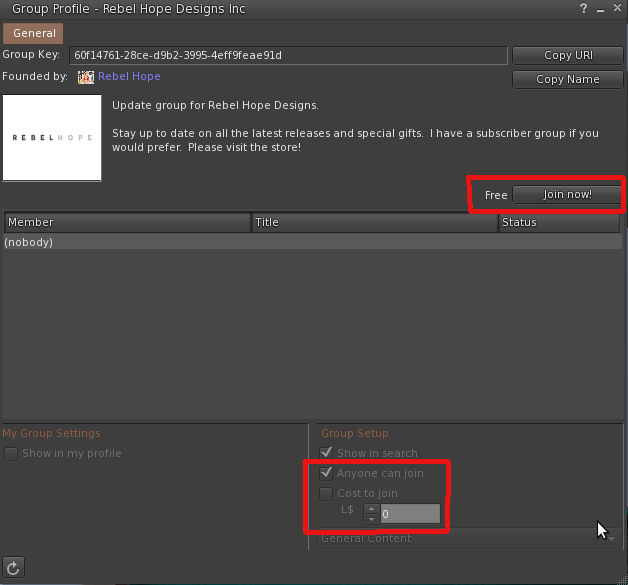
Task: Toggle Show in search checkbox
Action: tap(326, 453)
